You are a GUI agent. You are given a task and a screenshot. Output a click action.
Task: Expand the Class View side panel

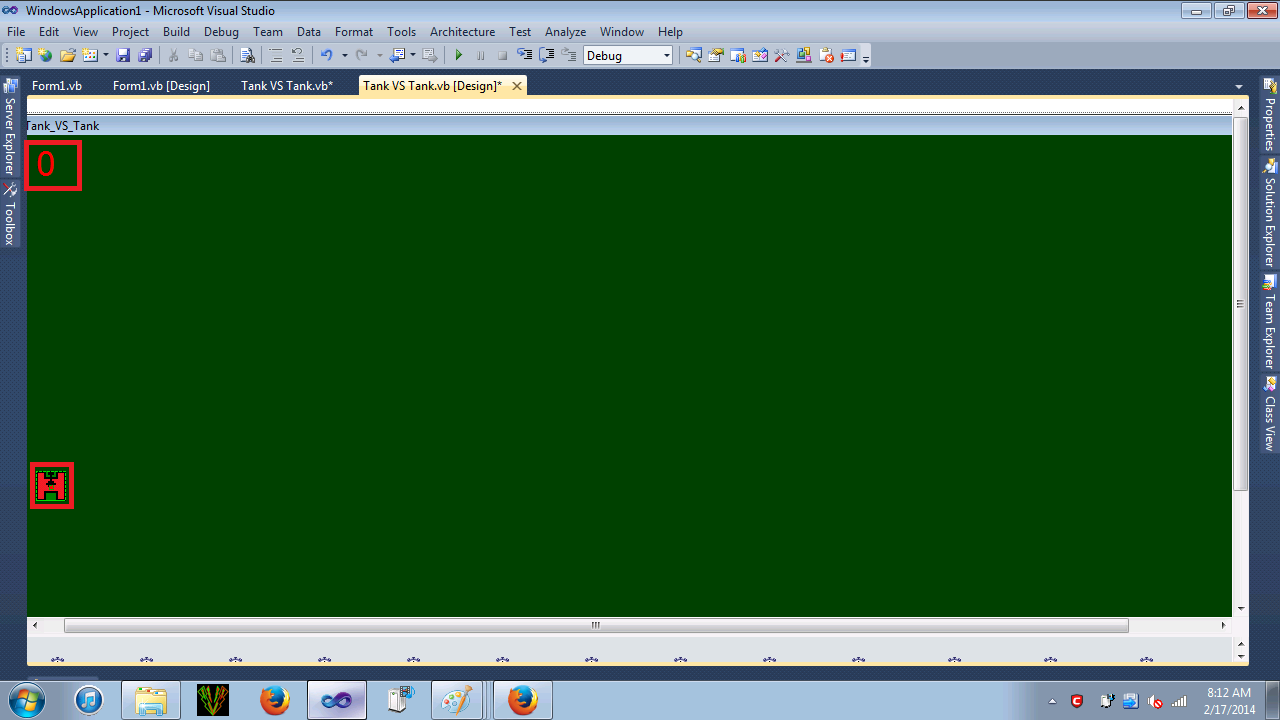coord(1270,414)
